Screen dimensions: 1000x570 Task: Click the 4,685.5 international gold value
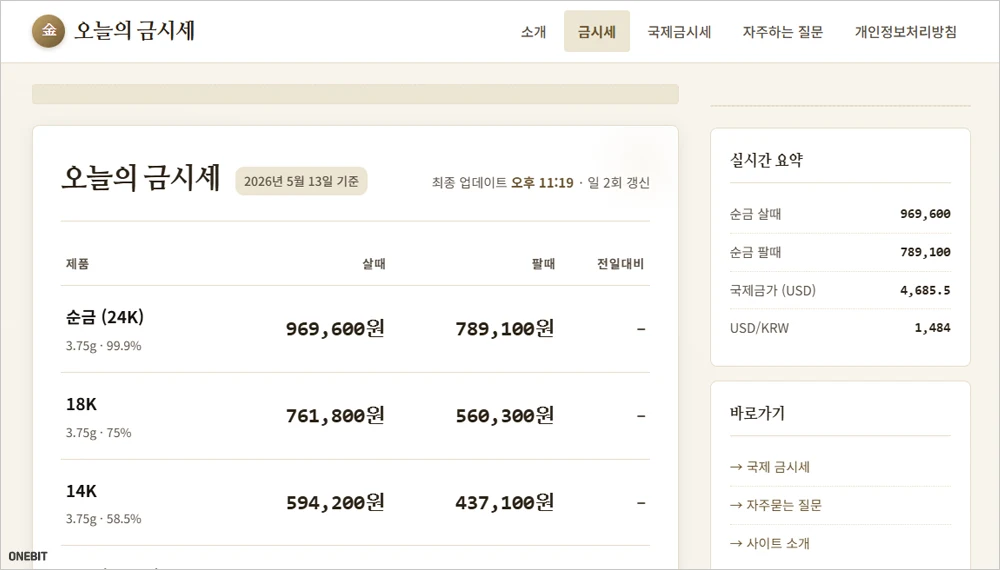925,290
